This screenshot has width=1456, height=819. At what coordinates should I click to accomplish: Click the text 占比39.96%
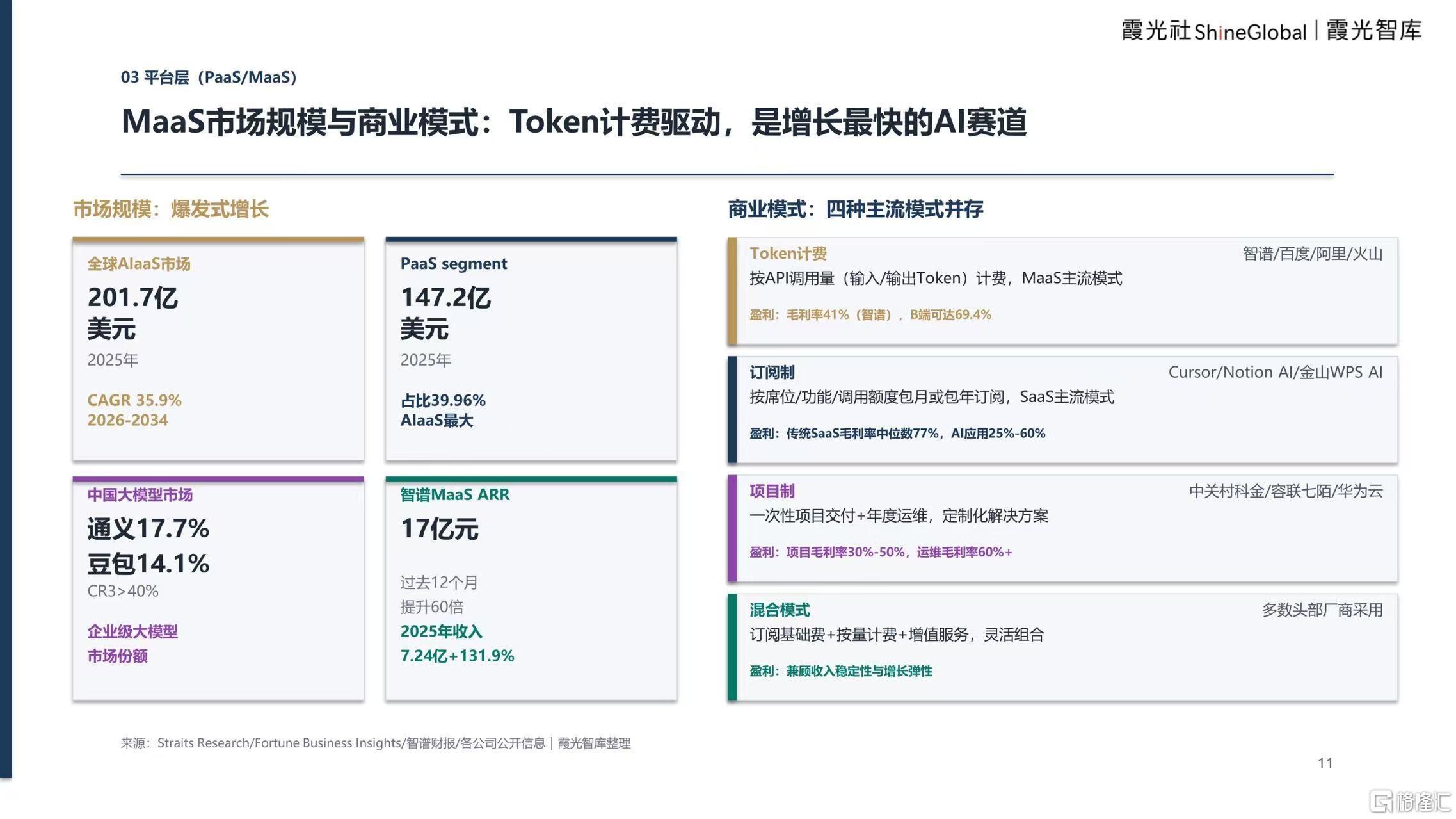click(x=443, y=401)
